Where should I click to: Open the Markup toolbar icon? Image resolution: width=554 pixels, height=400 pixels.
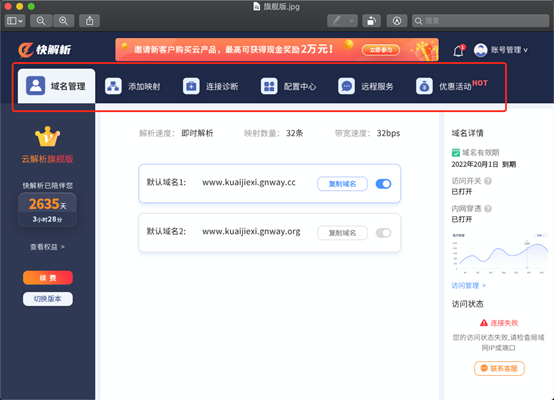pos(397,21)
